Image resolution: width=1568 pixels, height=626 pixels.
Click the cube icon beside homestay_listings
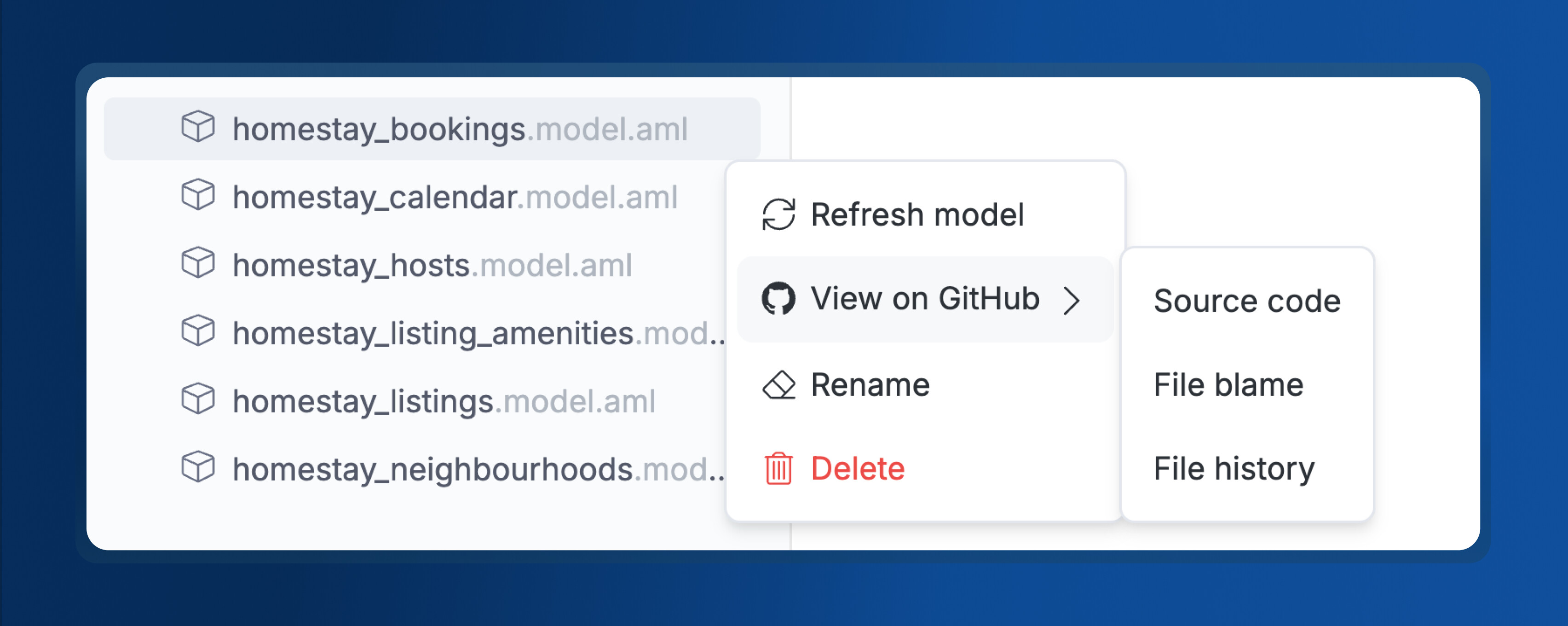198,400
